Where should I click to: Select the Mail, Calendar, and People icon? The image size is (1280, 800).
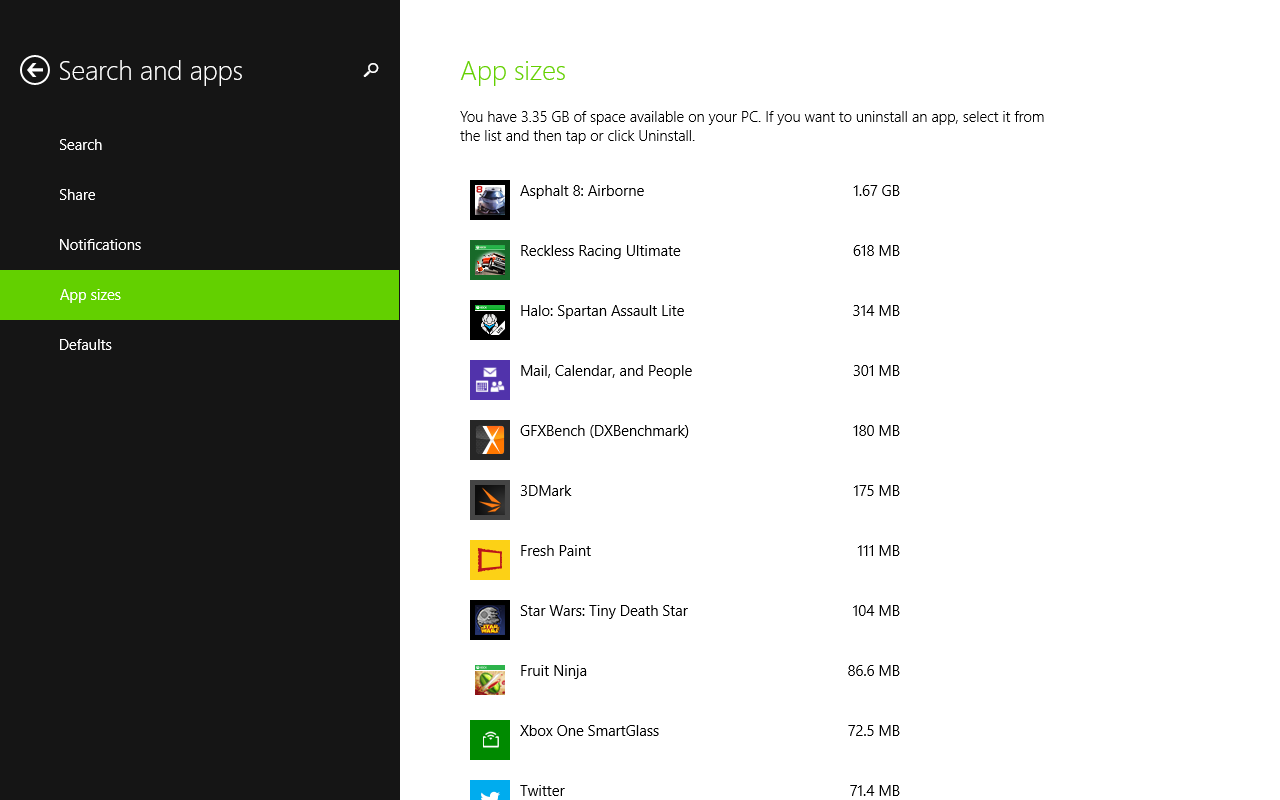tap(490, 380)
